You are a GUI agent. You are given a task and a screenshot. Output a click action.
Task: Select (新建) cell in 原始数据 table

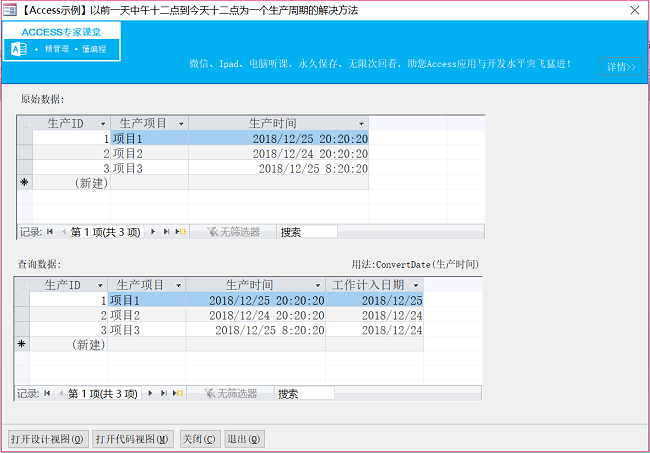71,182
